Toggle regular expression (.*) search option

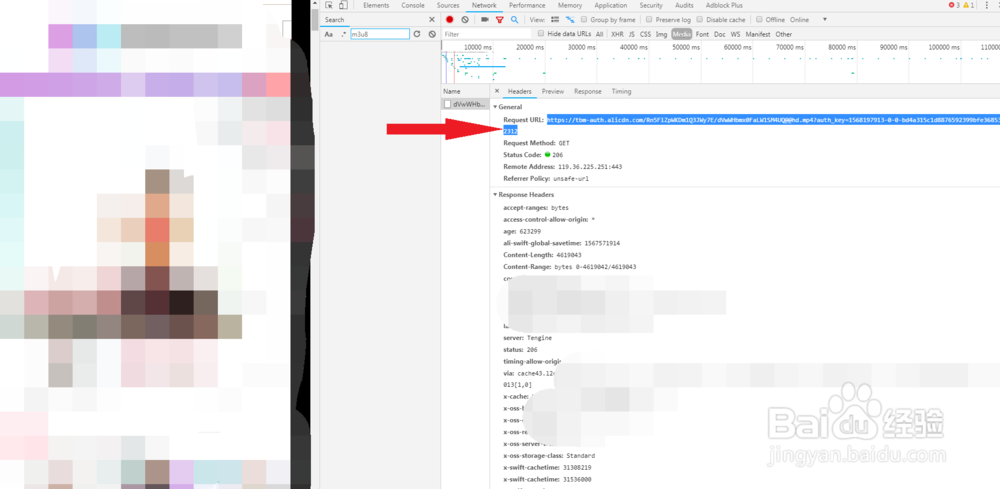point(343,34)
